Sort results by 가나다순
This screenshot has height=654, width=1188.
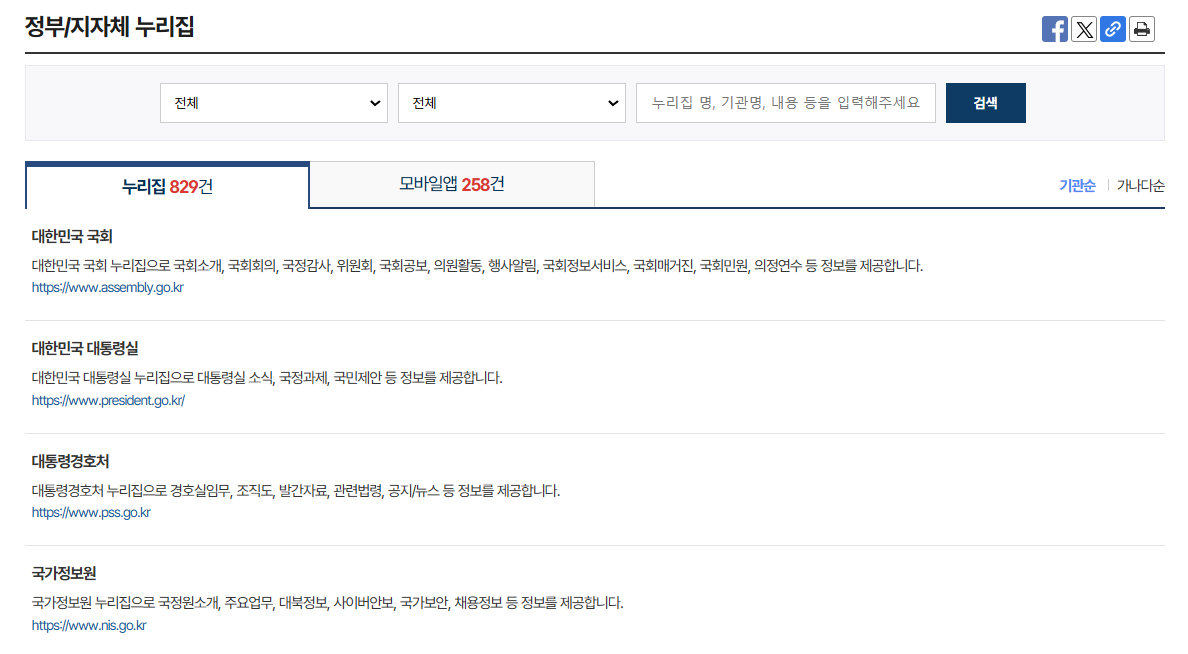[x=1140, y=186]
